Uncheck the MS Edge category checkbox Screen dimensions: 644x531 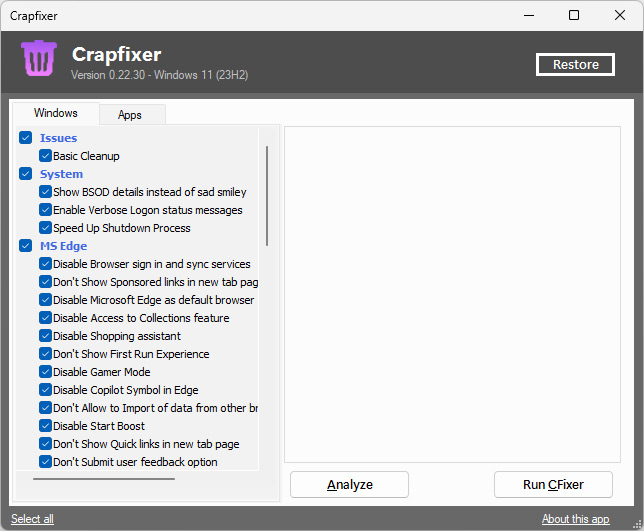tap(25, 246)
